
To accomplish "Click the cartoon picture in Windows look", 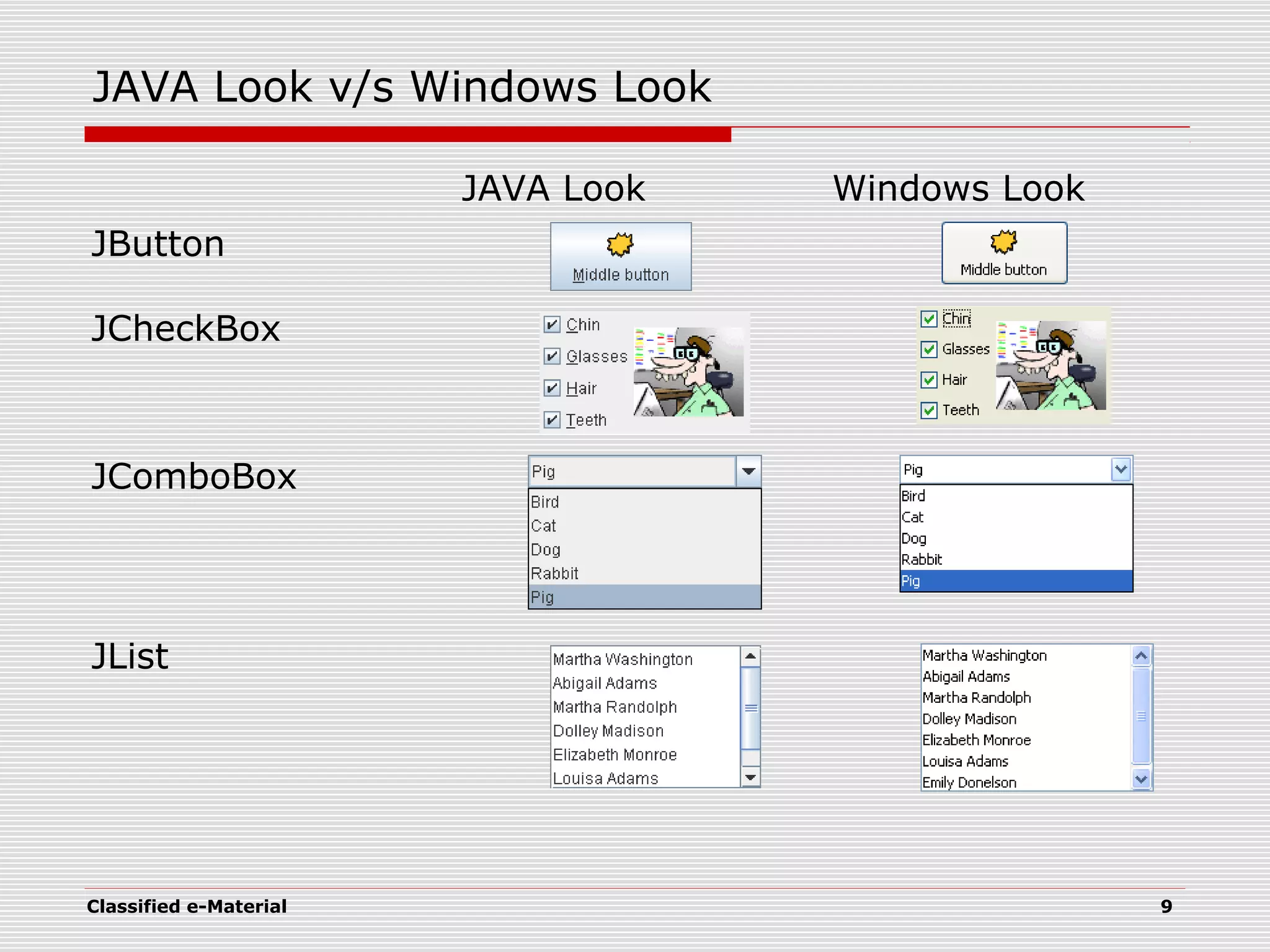I will pyautogui.click(x=1051, y=366).
